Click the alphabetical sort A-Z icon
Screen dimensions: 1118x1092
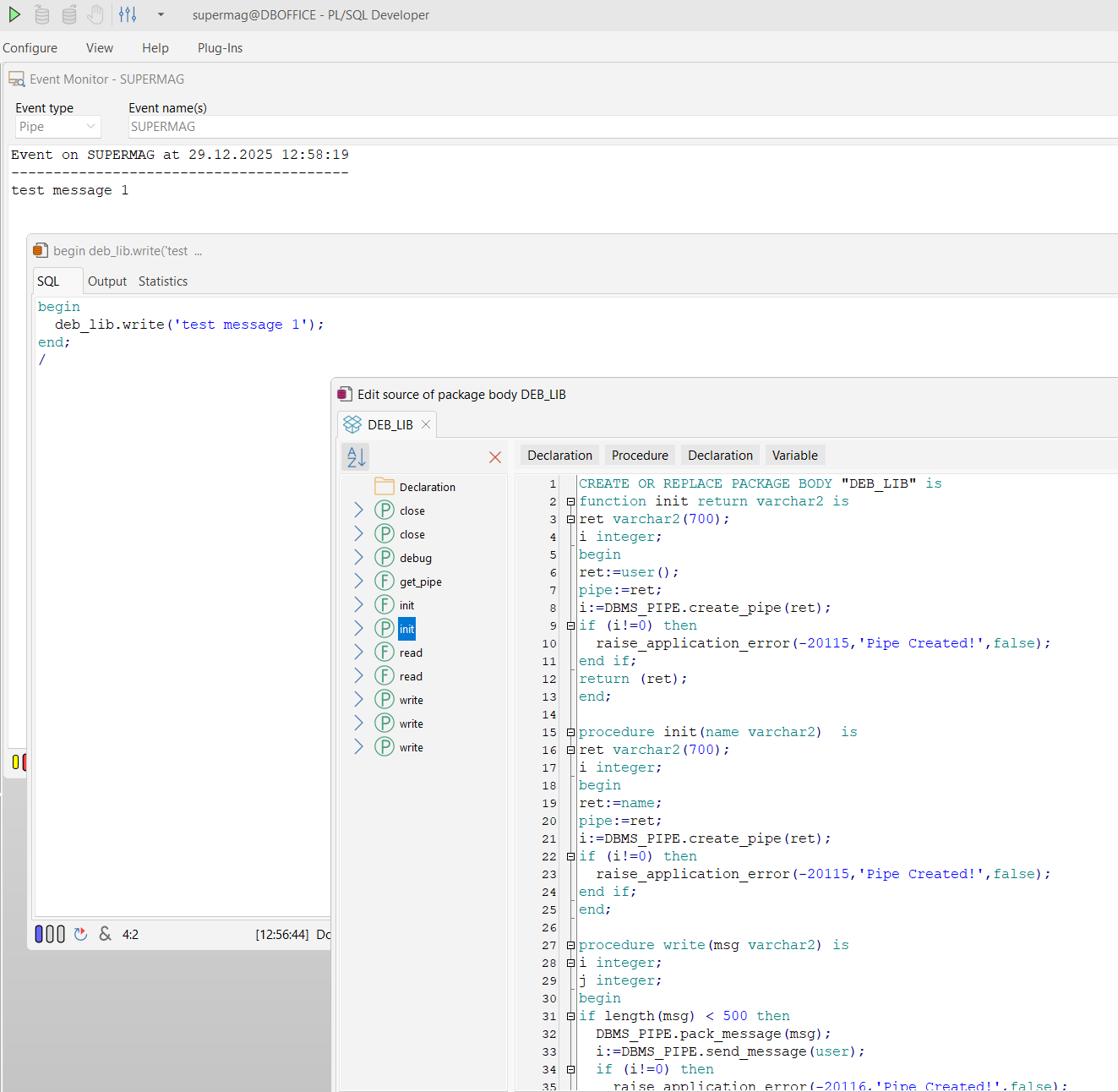coord(356,457)
